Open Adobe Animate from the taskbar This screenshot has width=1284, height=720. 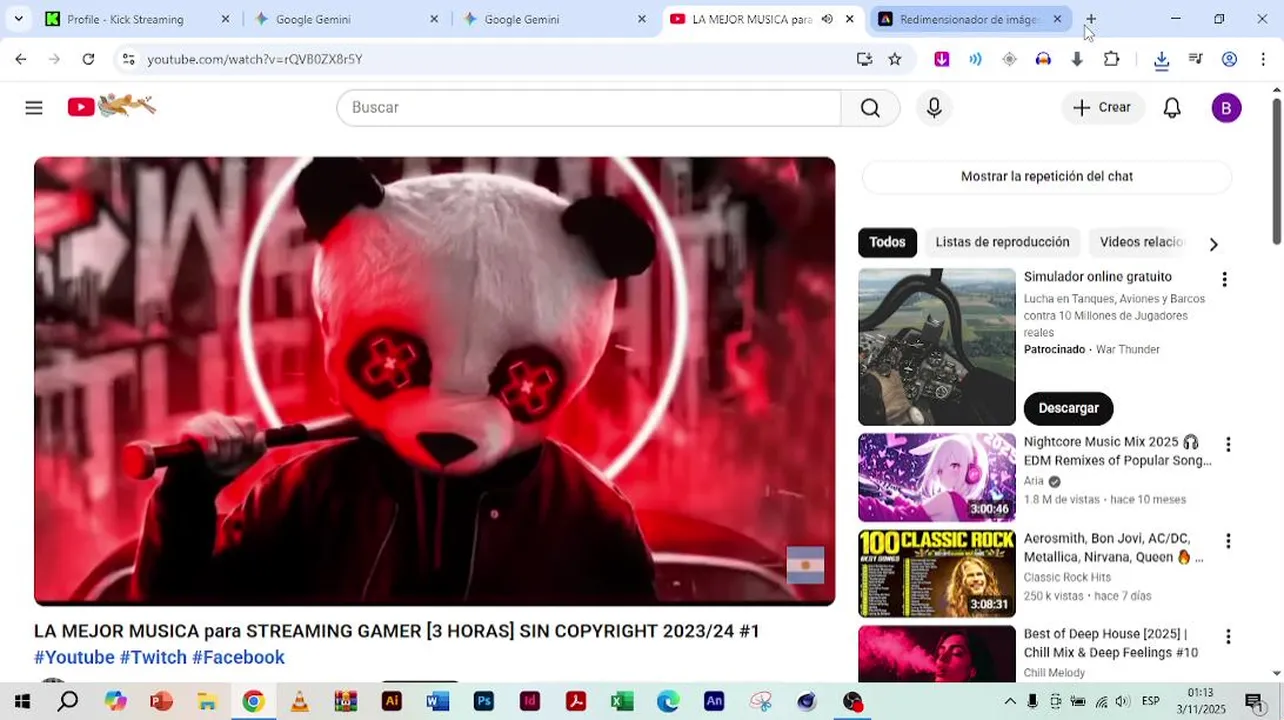[714, 701]
